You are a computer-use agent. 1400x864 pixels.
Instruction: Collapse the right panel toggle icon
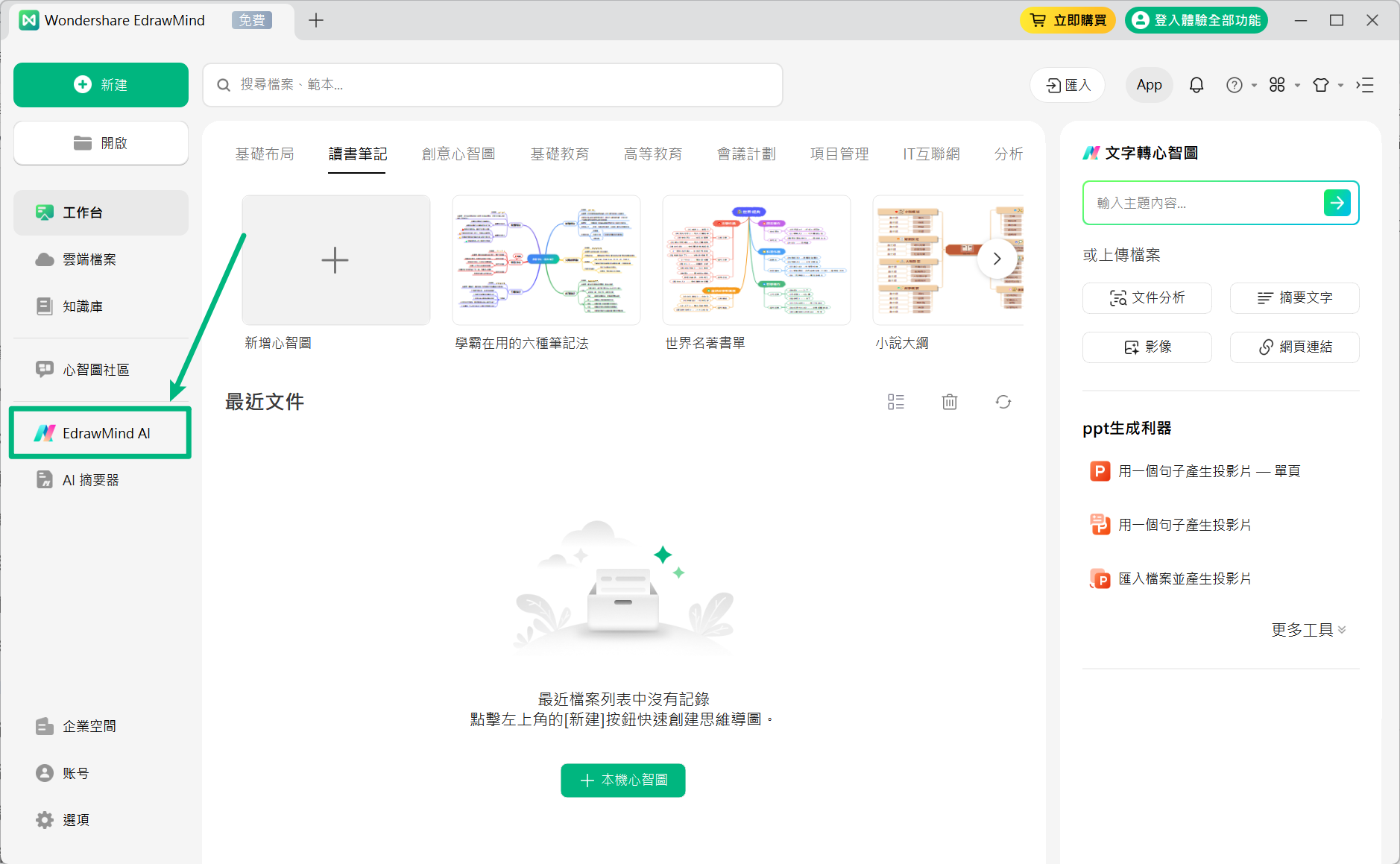point(1365,85)
